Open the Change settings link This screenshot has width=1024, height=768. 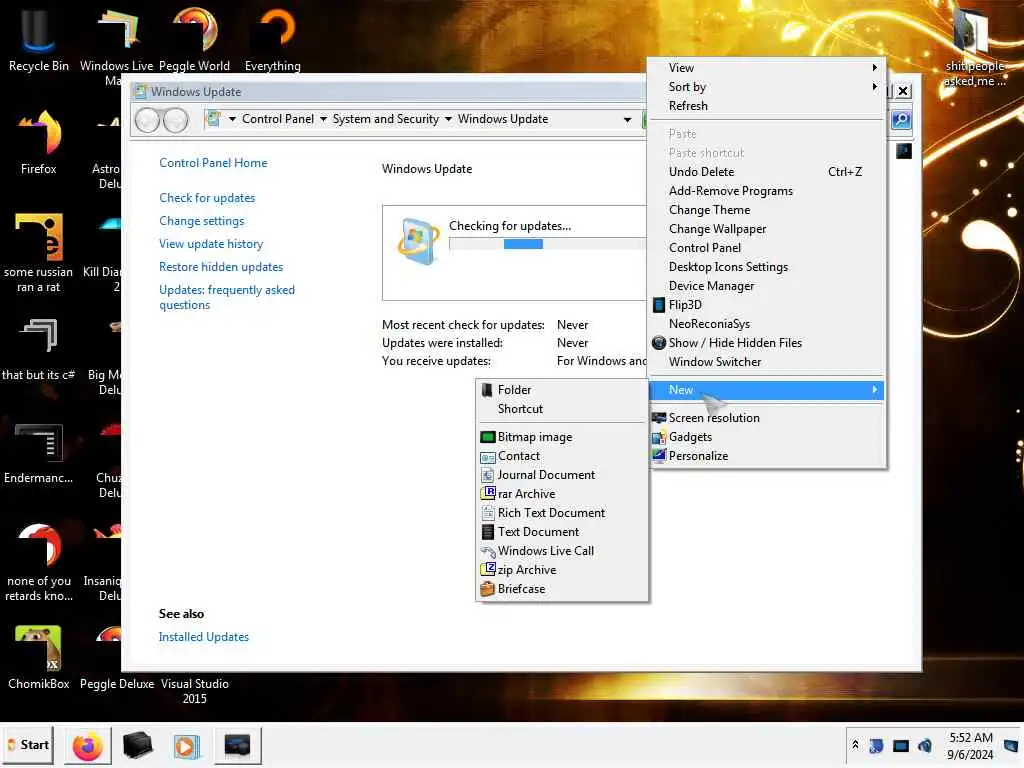click(x=202, y=221)
